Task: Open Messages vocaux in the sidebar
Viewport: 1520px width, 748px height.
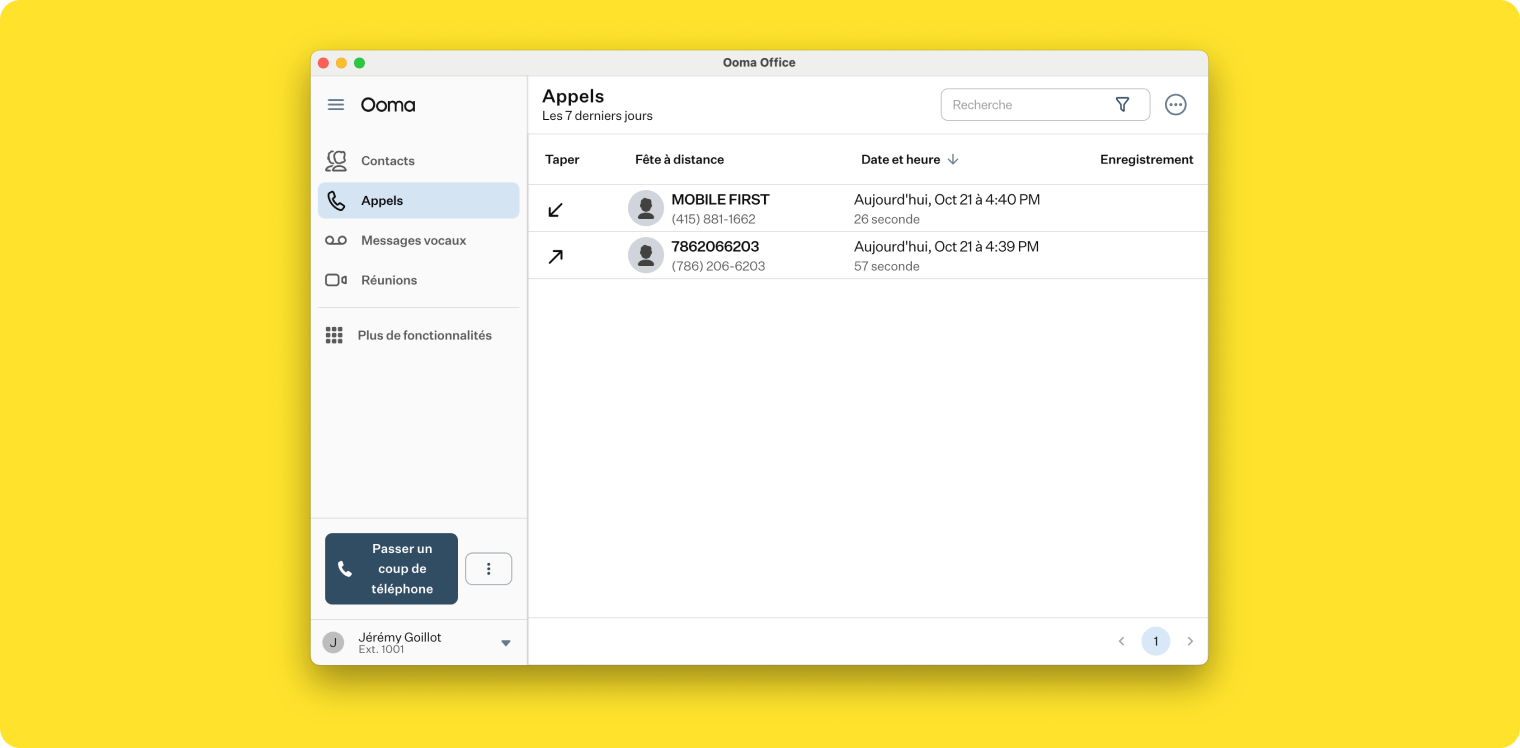Action: click(419, 241)
